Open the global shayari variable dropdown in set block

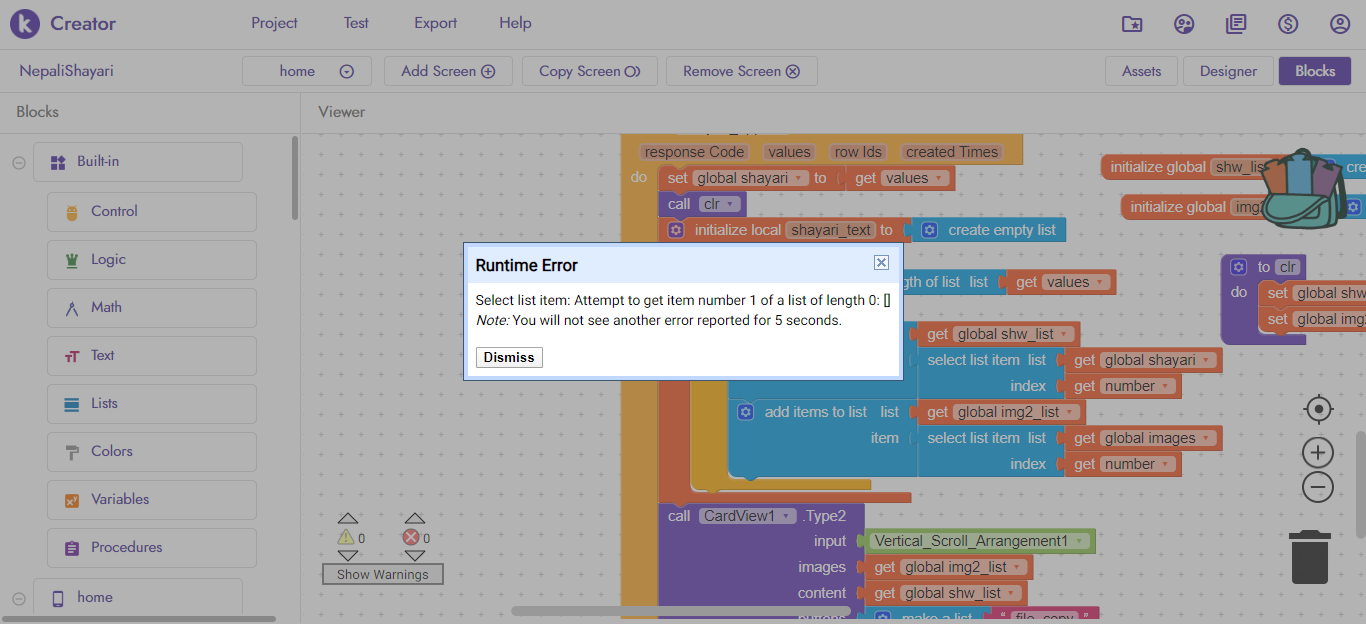click(751, 178)
